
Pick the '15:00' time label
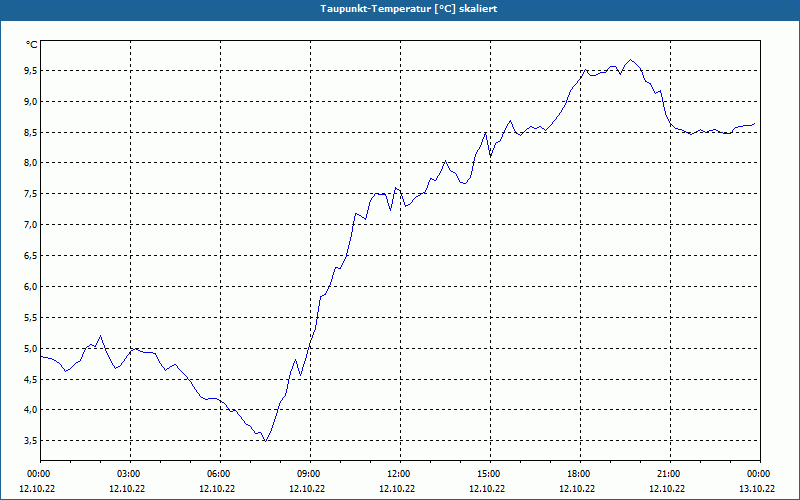pyautogui.click(x=489, y=474)
